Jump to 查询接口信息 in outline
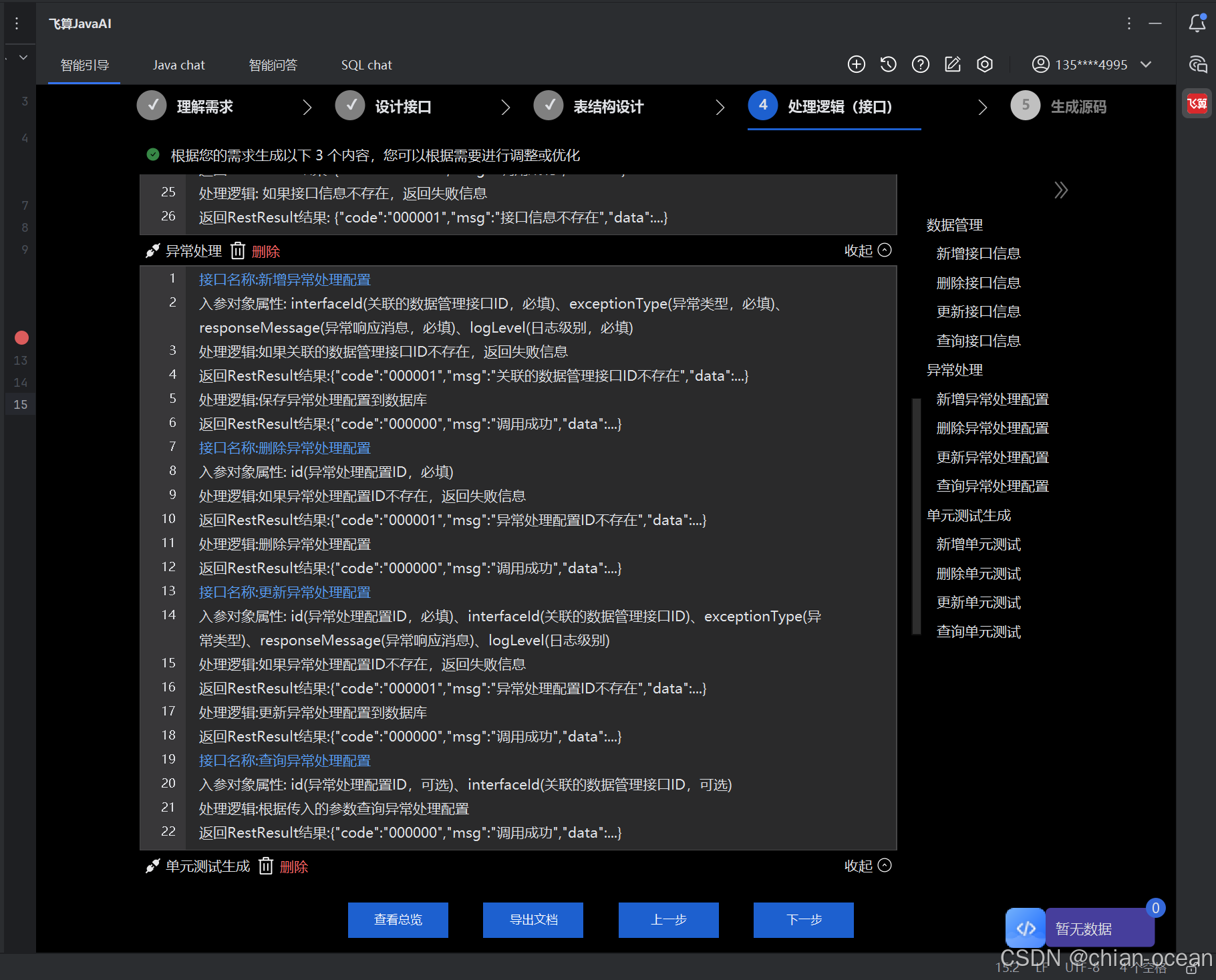The image size is (1216, 980). pos(978,341)
